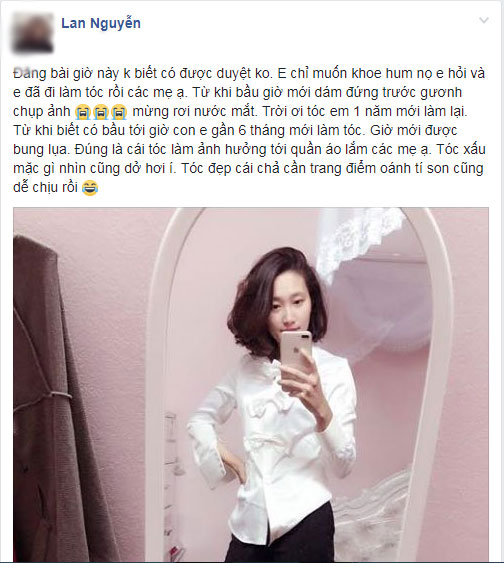This screenshot has width=504, height=563.
Task: Click the blurred profile avatar picture
Action: (x=33, y=32)
